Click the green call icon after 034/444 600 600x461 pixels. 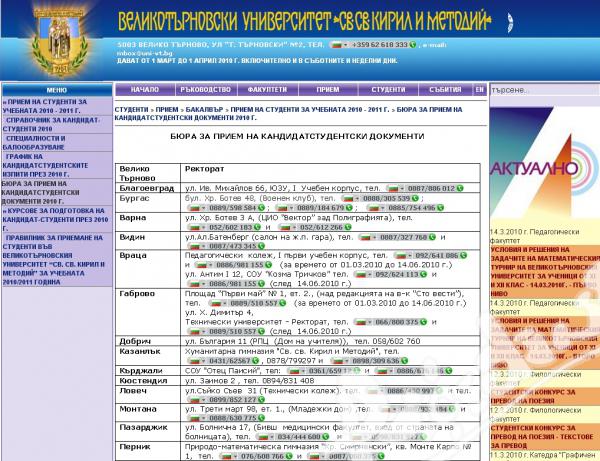tap(326, 437)
